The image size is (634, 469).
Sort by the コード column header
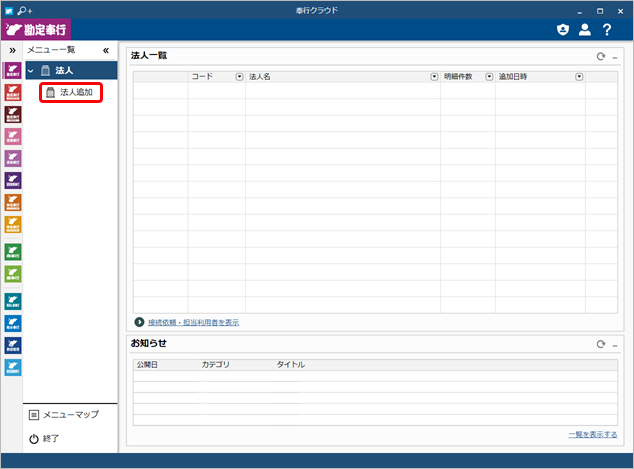pyautogui.click(x=202, y=76)
